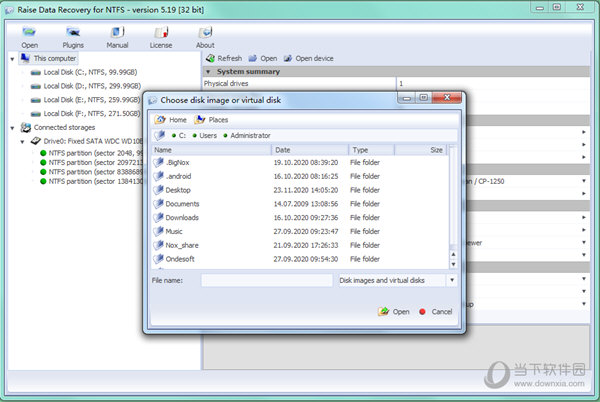Go to Home in the file dialog
Image resolution: width=600 pixels, height=402 pixels.
click(x=171, y=120)
